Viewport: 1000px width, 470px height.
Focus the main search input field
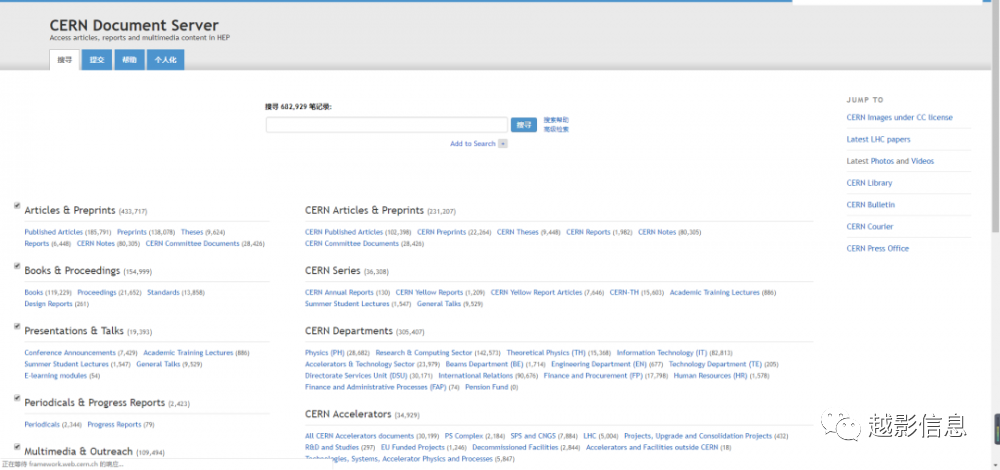click(x=387, y=125)
